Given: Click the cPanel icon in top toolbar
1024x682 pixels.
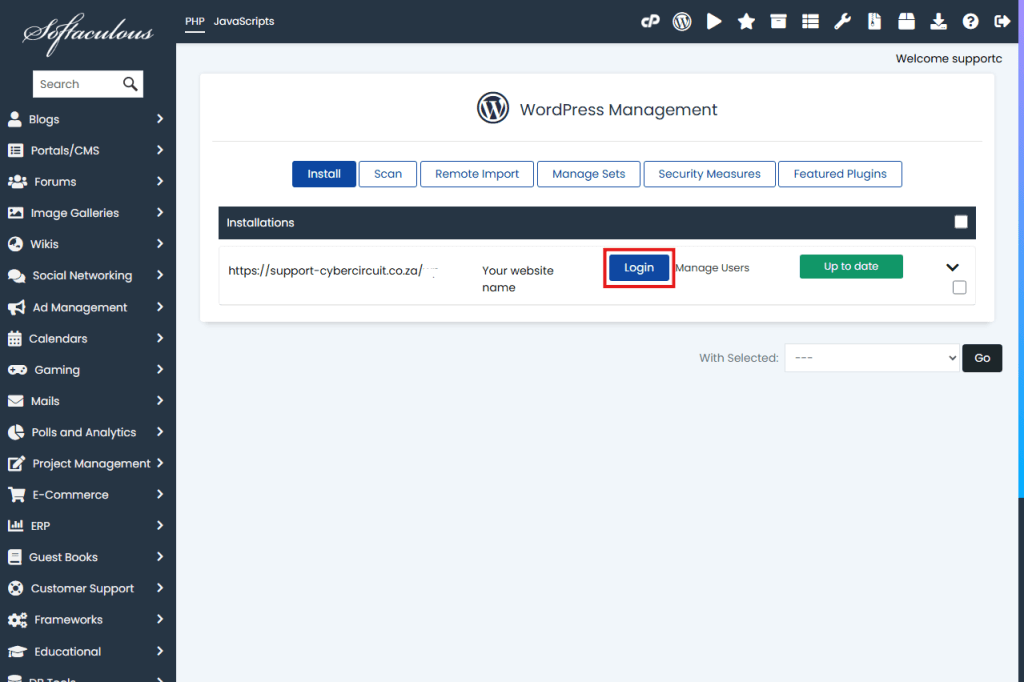Looking at the screenshot, I should pos(650,21).
